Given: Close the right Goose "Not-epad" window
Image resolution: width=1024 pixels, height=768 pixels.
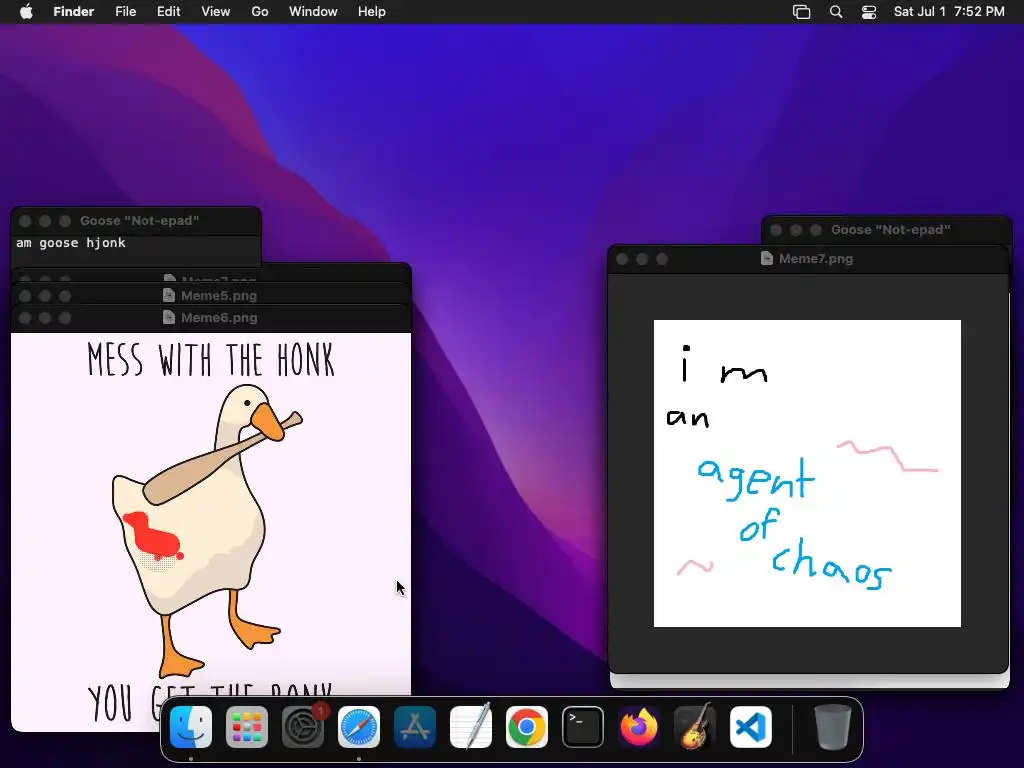Looking at the screenshot, I should (x=776, y=230).
